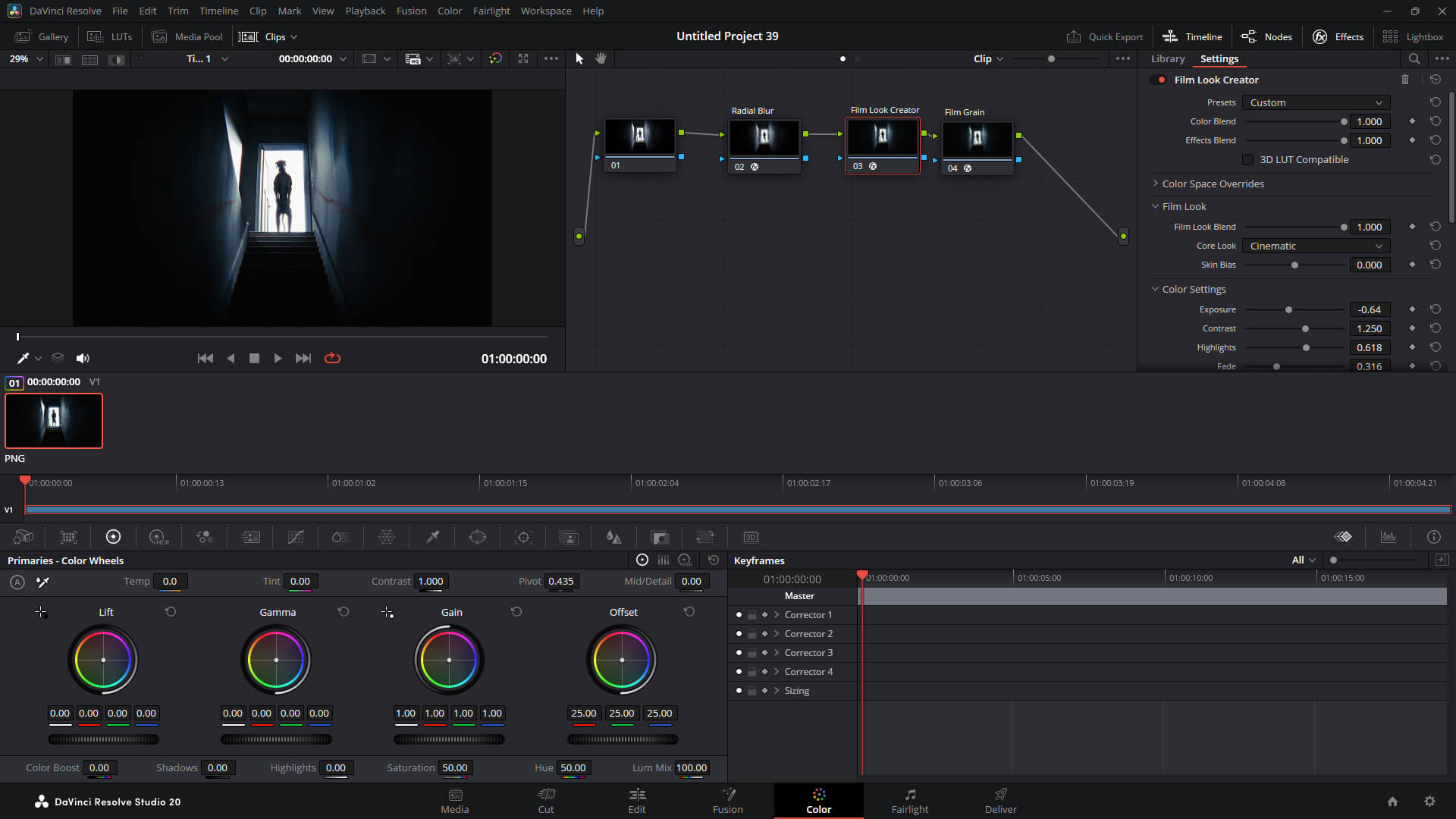Screen dimensions: 1456x819
Task: Open the Curves palette icon
Action: pos(296,537)
